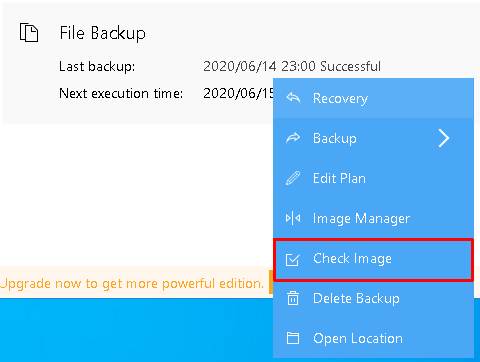The width and height of the screenshot is (480, 362).
Task: Choose the Delete Backup menu label
Action: pos(356,298)
